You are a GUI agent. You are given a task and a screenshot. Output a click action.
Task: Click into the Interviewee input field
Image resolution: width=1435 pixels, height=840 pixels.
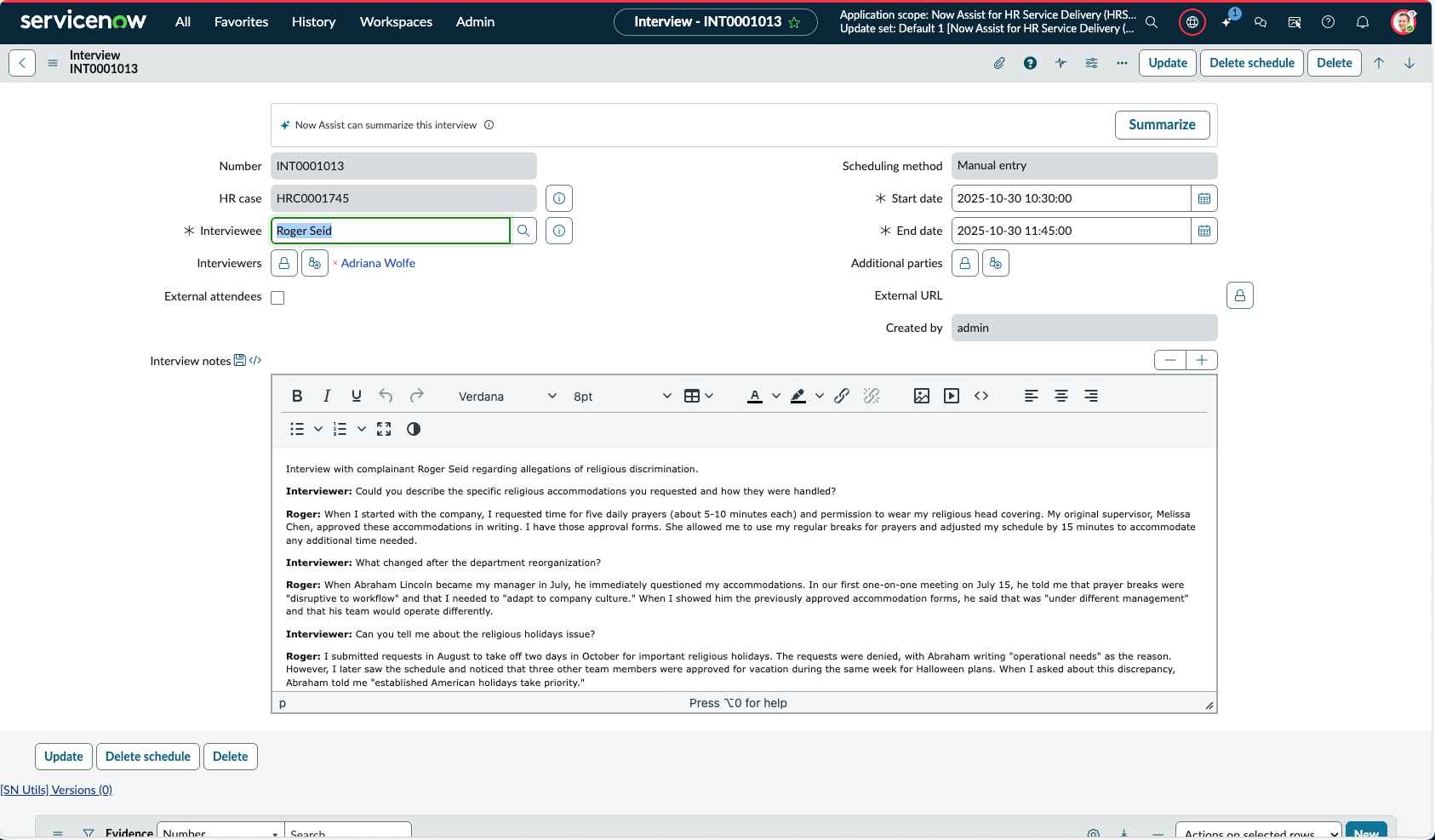[x=391, y=231]
